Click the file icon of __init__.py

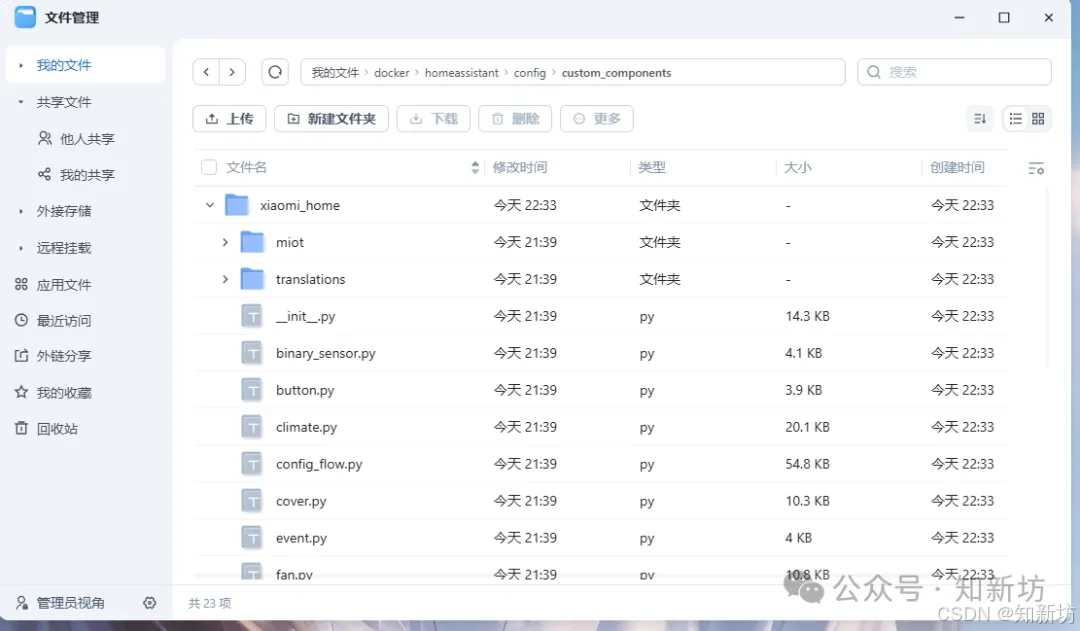point(253,316)
